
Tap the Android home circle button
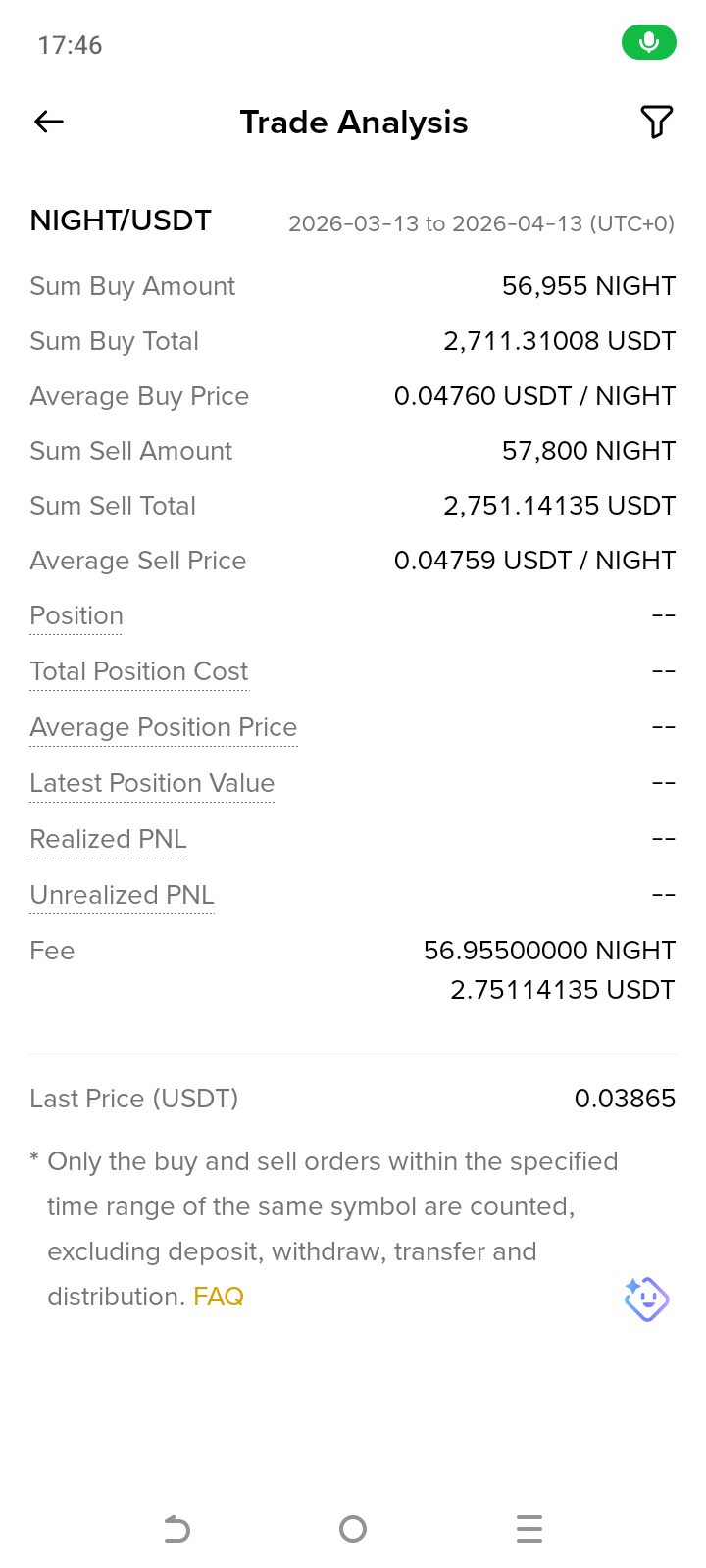point(353,1529)
